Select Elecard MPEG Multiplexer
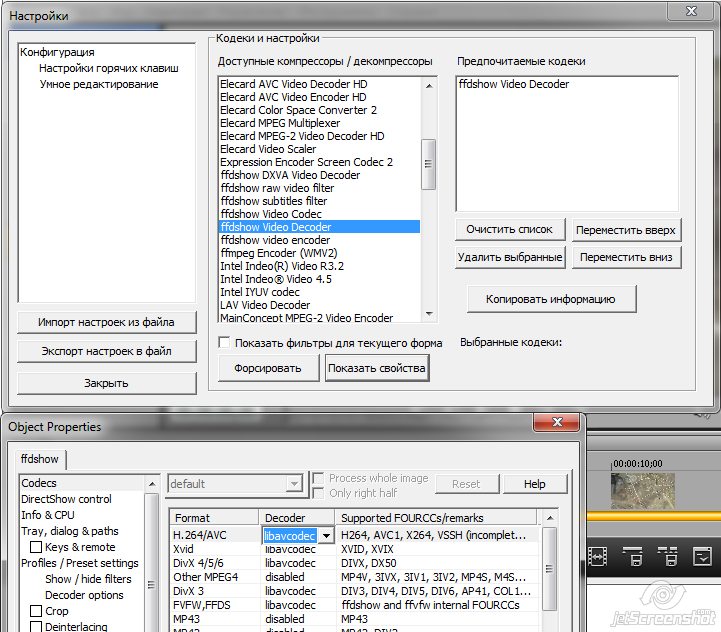The image size is (721, 632). (280, 123)
